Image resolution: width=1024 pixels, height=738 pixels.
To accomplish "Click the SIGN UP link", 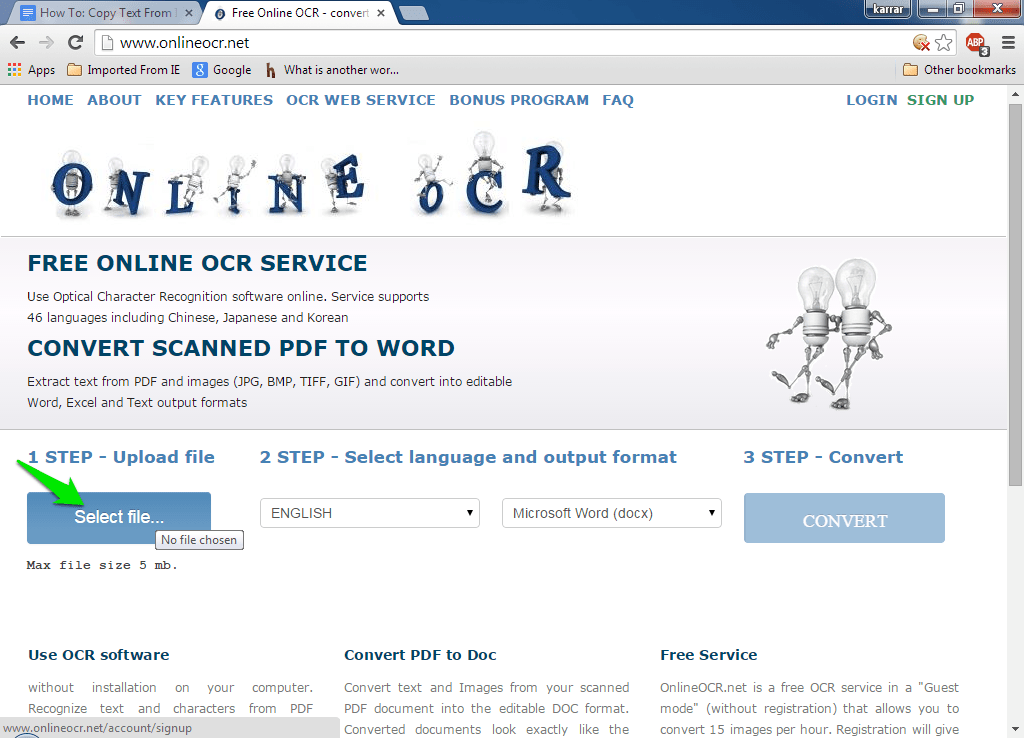I will pos(940,100).
